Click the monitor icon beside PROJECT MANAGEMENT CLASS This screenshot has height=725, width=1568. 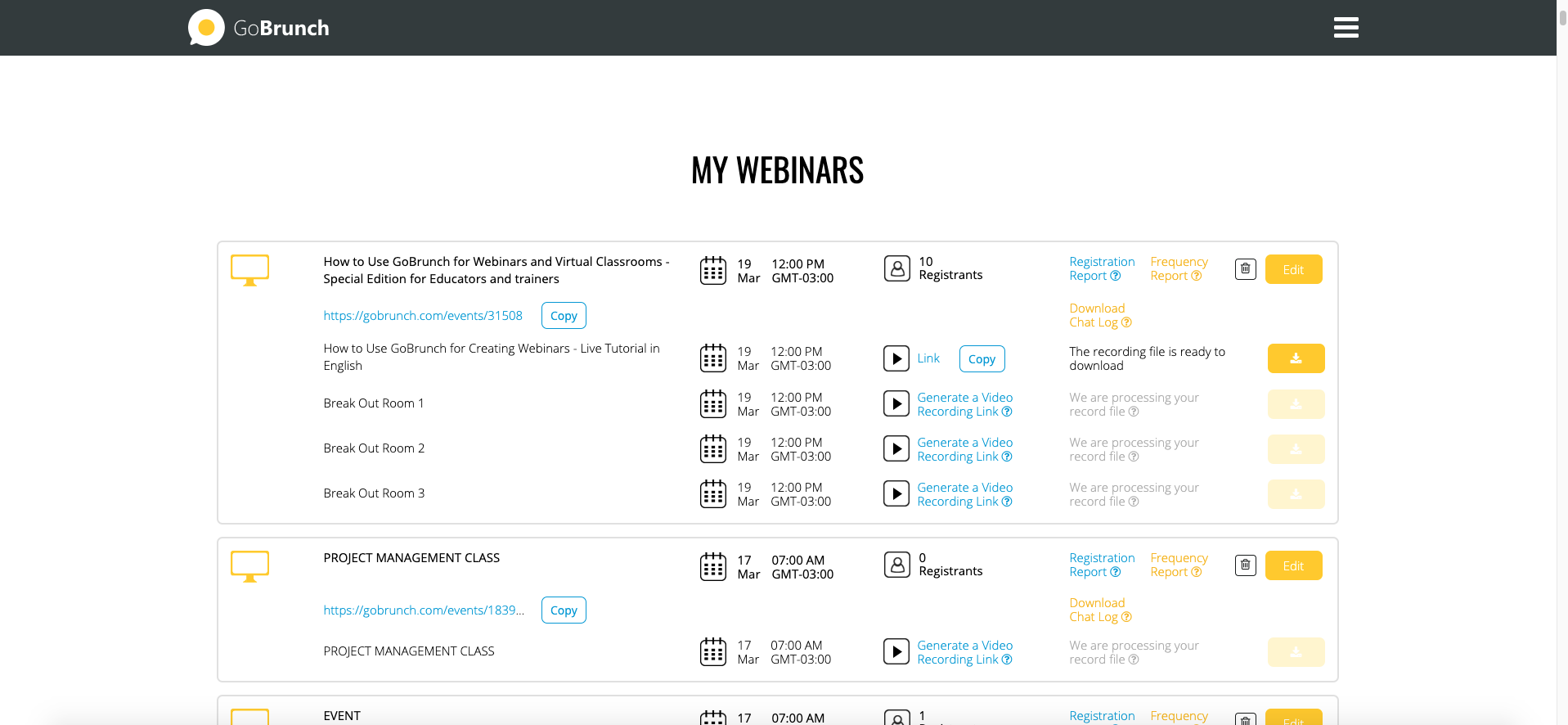coord(249,566)
